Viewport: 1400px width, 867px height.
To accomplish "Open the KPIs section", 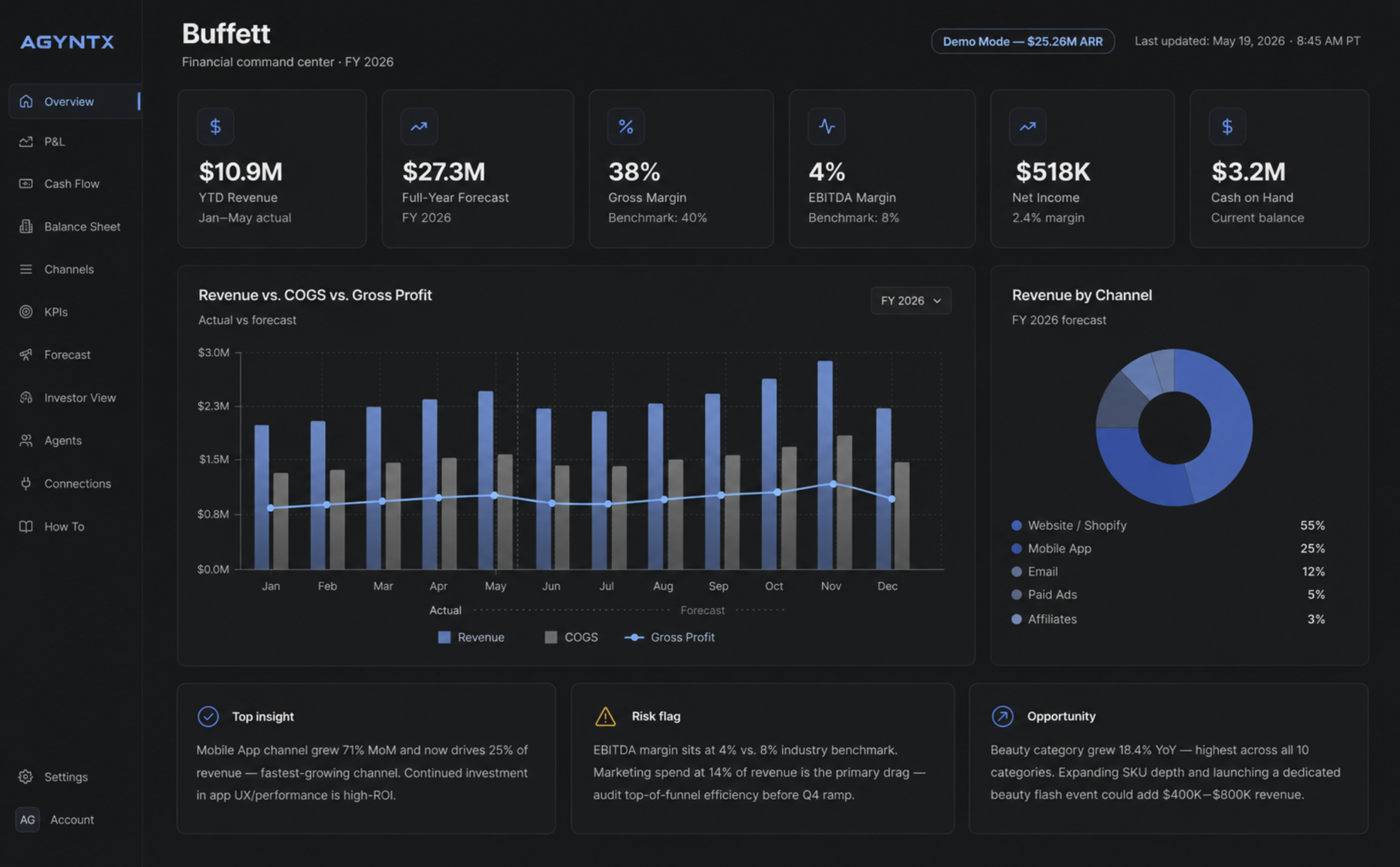I will coord(56,312).
